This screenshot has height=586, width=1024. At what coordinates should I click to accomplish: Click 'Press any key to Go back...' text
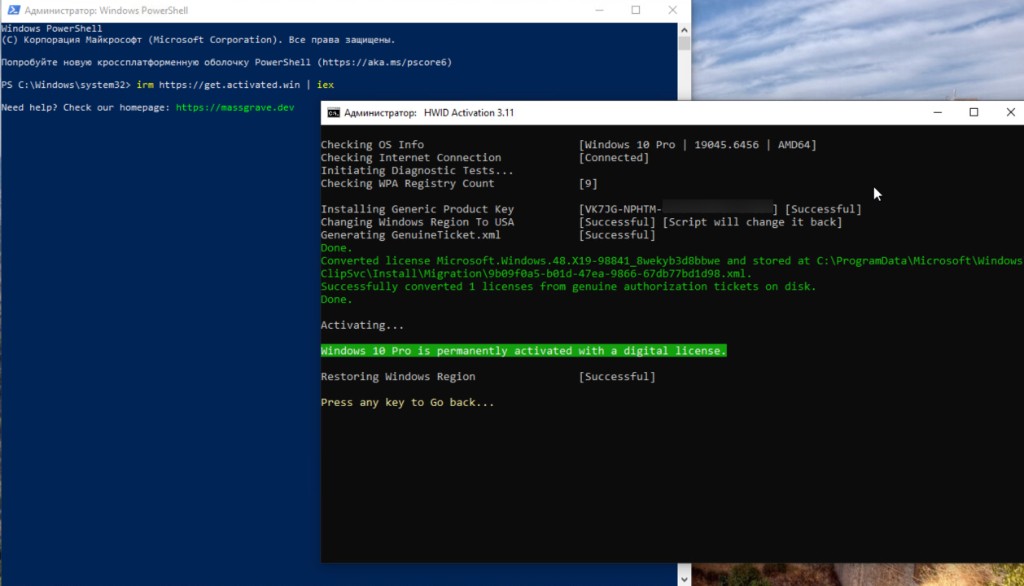point(407,402)
